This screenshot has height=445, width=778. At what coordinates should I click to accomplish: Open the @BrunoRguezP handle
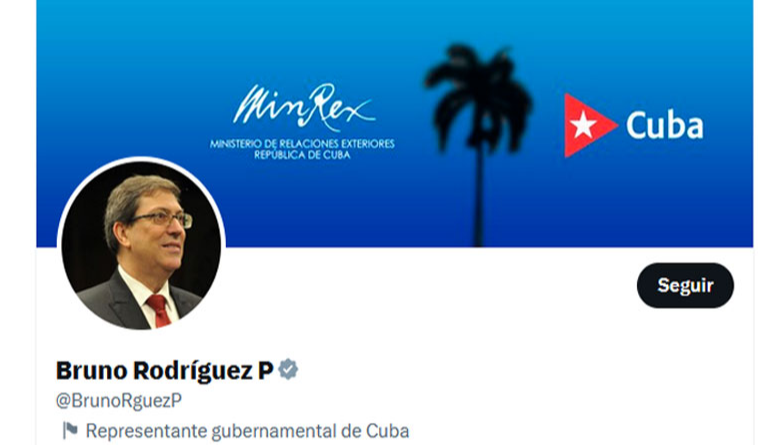pos(119,400)
